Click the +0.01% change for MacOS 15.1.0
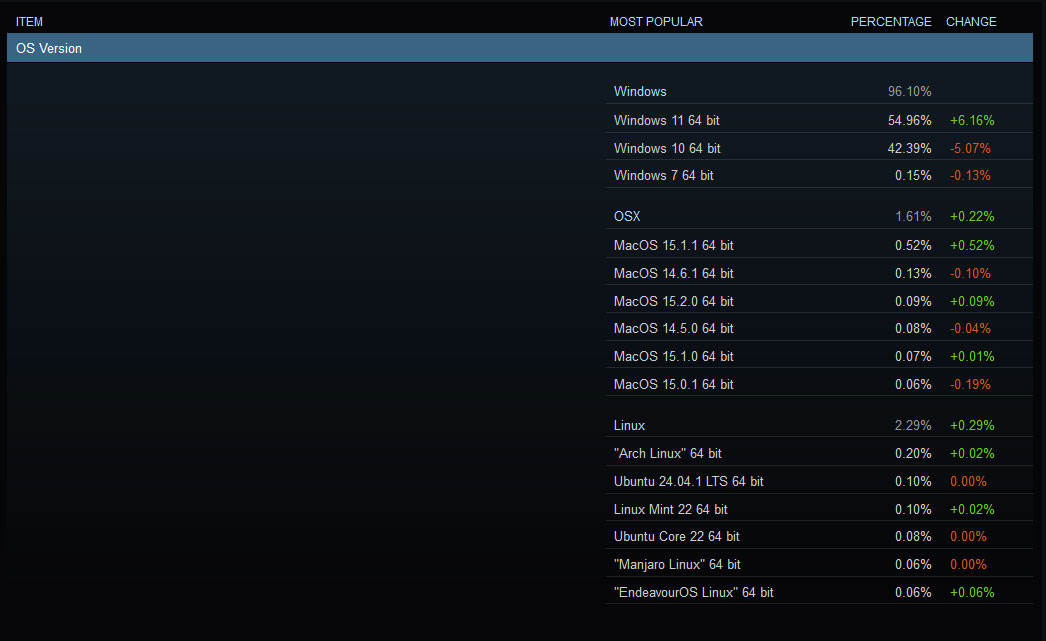 pyautogui.click(x=972, y=356)
